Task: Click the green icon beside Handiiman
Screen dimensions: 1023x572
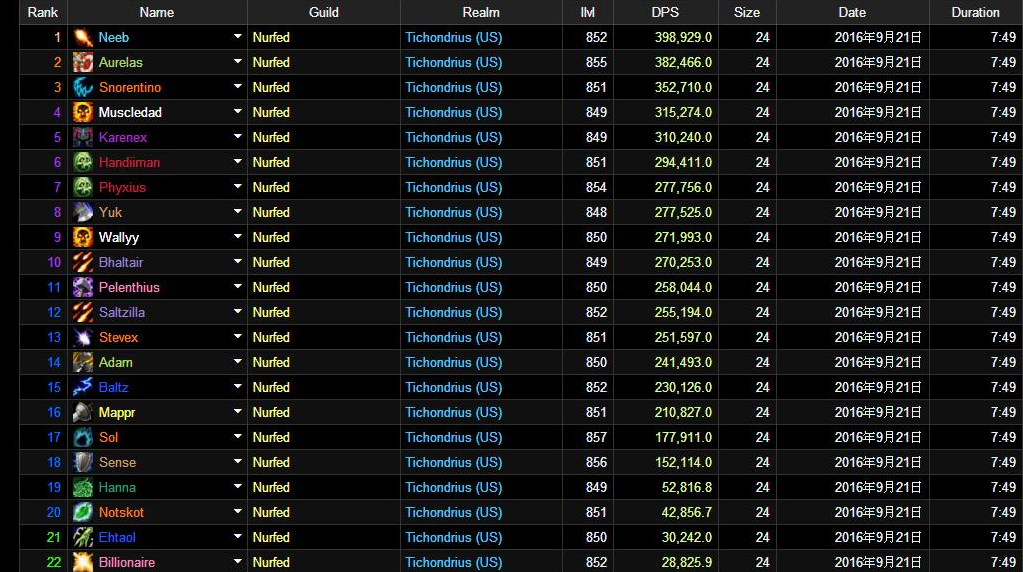Action: [83, 162]
